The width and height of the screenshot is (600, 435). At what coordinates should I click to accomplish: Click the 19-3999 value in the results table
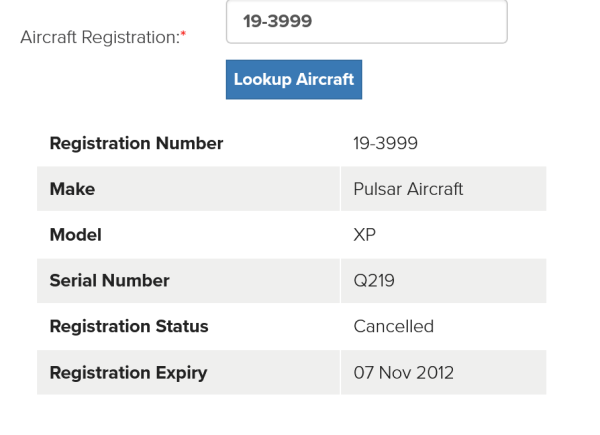click(385, 143)
